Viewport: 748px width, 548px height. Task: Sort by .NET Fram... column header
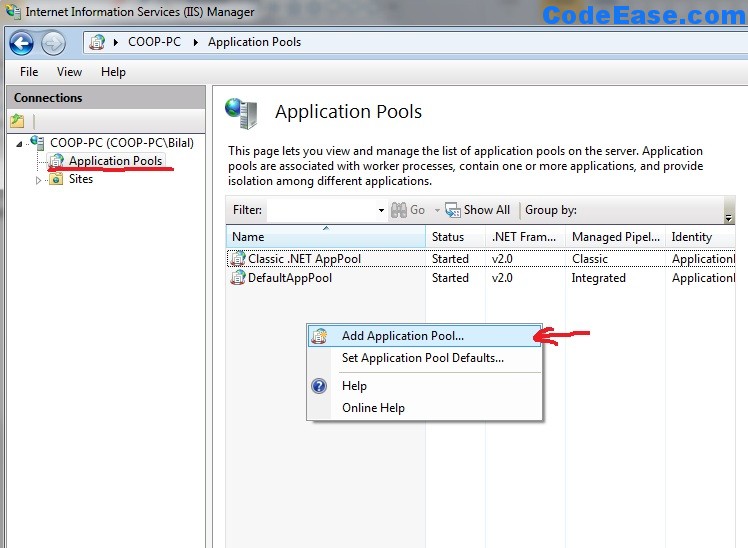[525, 237]
